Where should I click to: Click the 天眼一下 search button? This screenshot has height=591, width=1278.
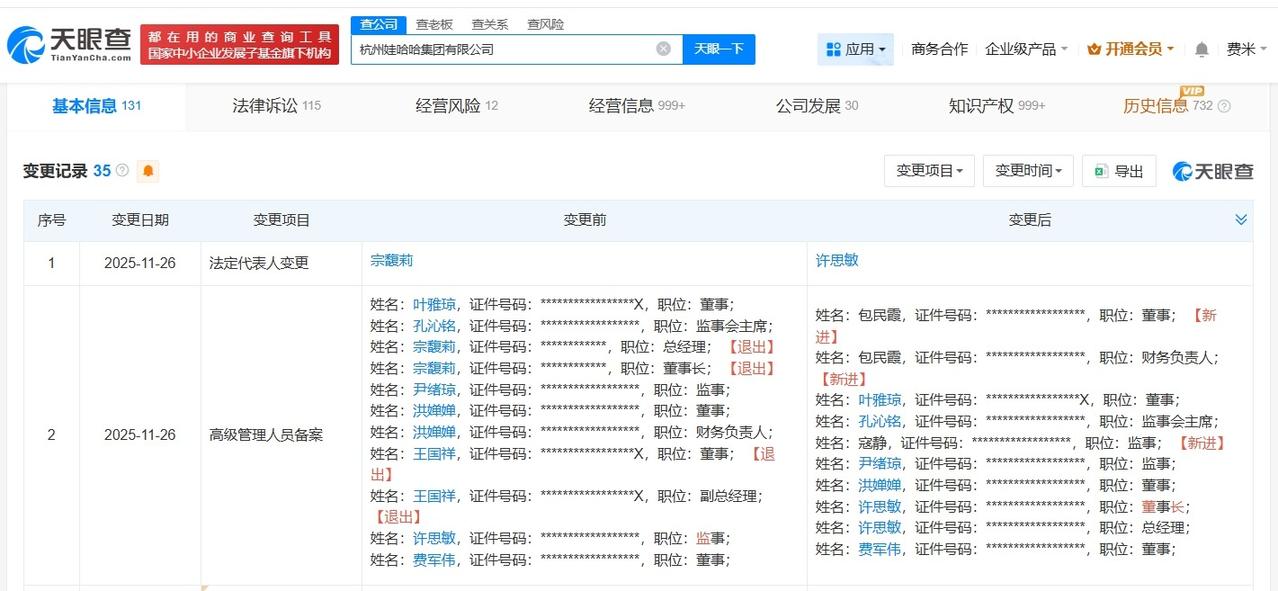pos(718,49)
